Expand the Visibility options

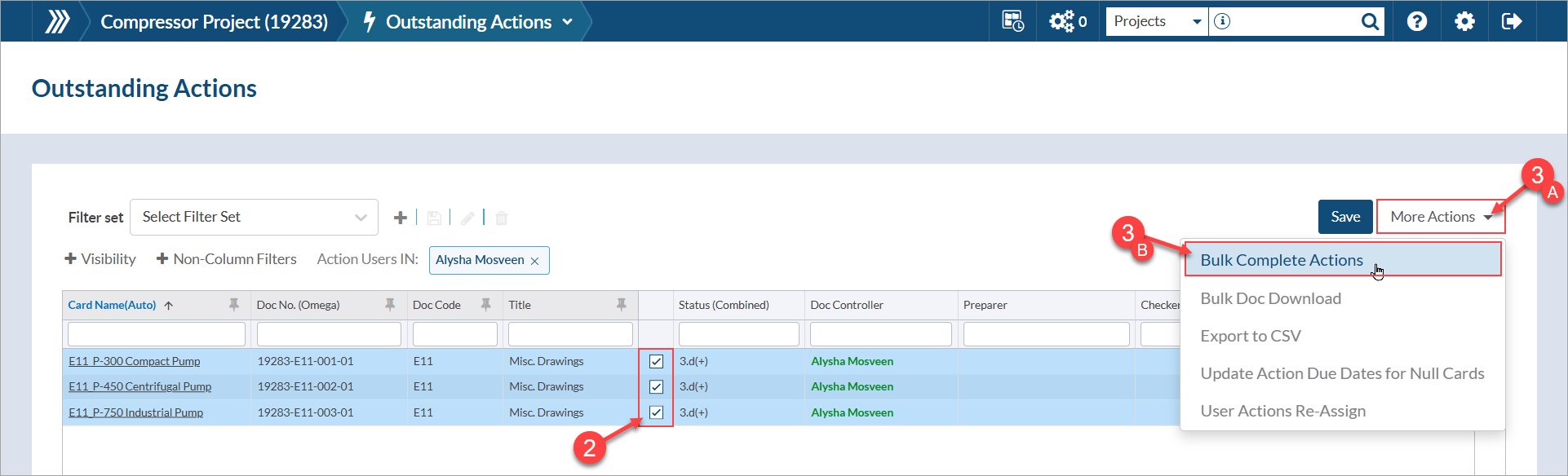click(100, 259)
